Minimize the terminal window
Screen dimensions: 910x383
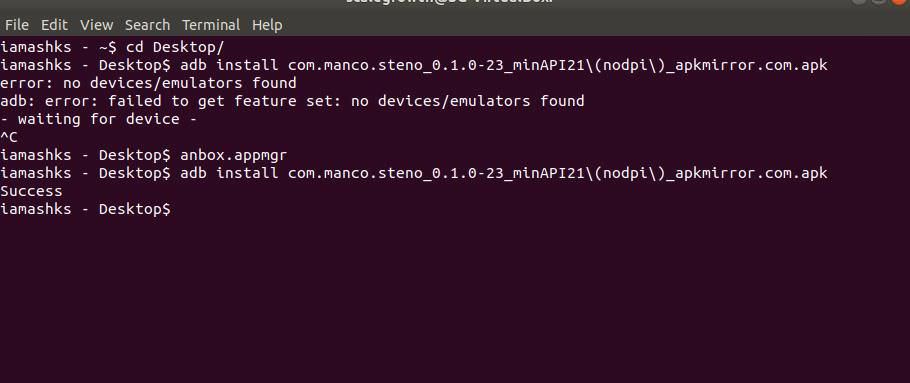pyautogui.click(x=860, y=2)
